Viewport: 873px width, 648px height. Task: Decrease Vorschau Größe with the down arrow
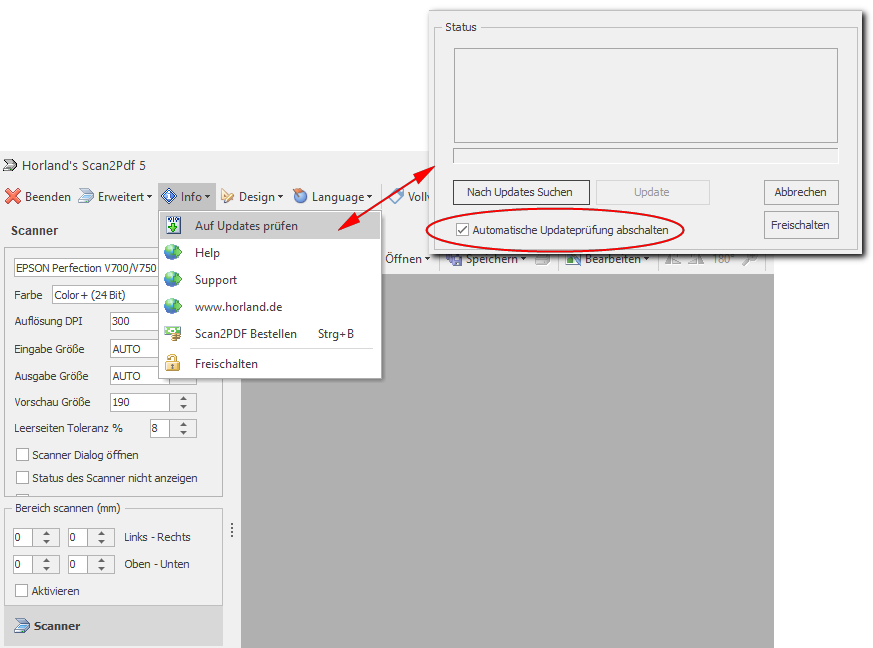pos(183,407)
